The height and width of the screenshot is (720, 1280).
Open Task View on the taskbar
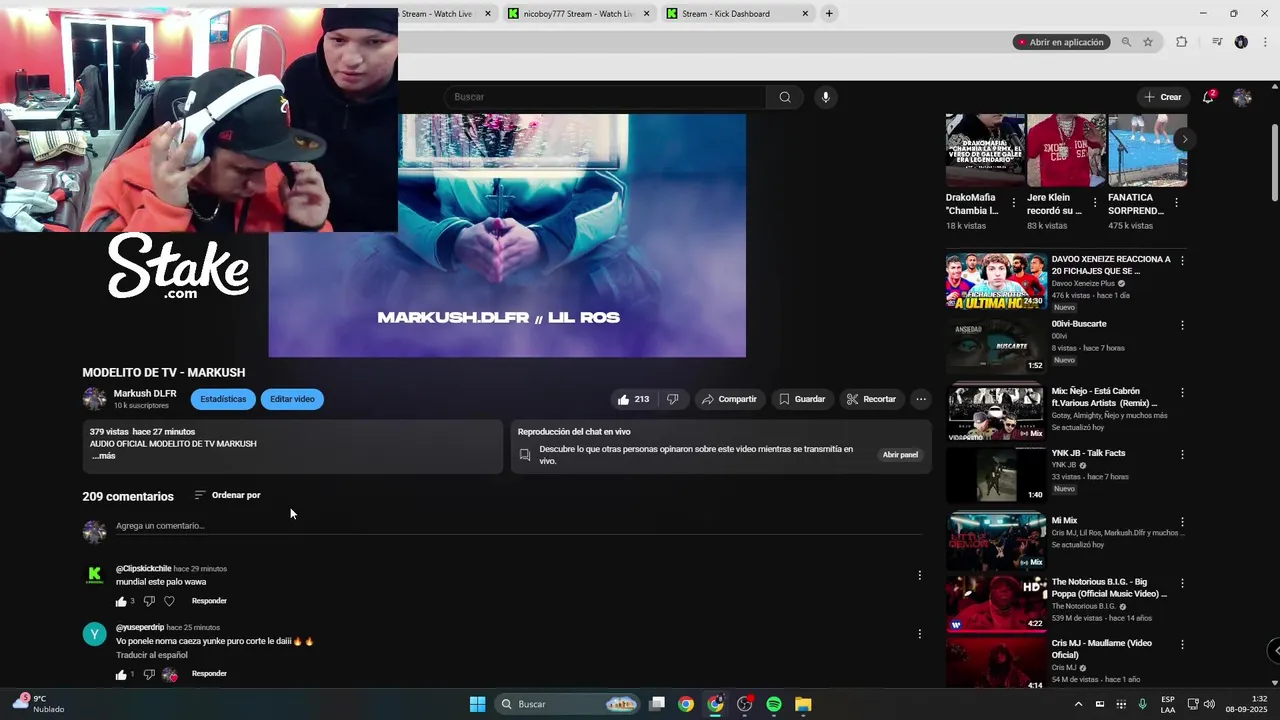click(x=657, y=704)
